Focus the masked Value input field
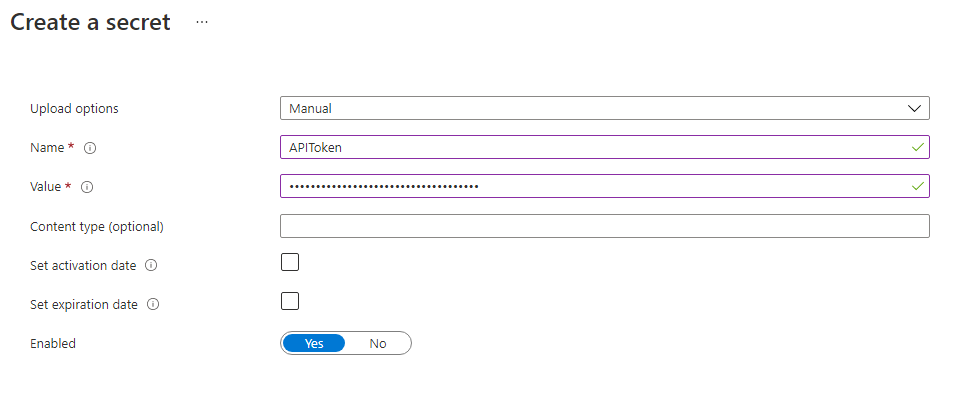Viewport: 976px width, 403px height. [604, 186]
